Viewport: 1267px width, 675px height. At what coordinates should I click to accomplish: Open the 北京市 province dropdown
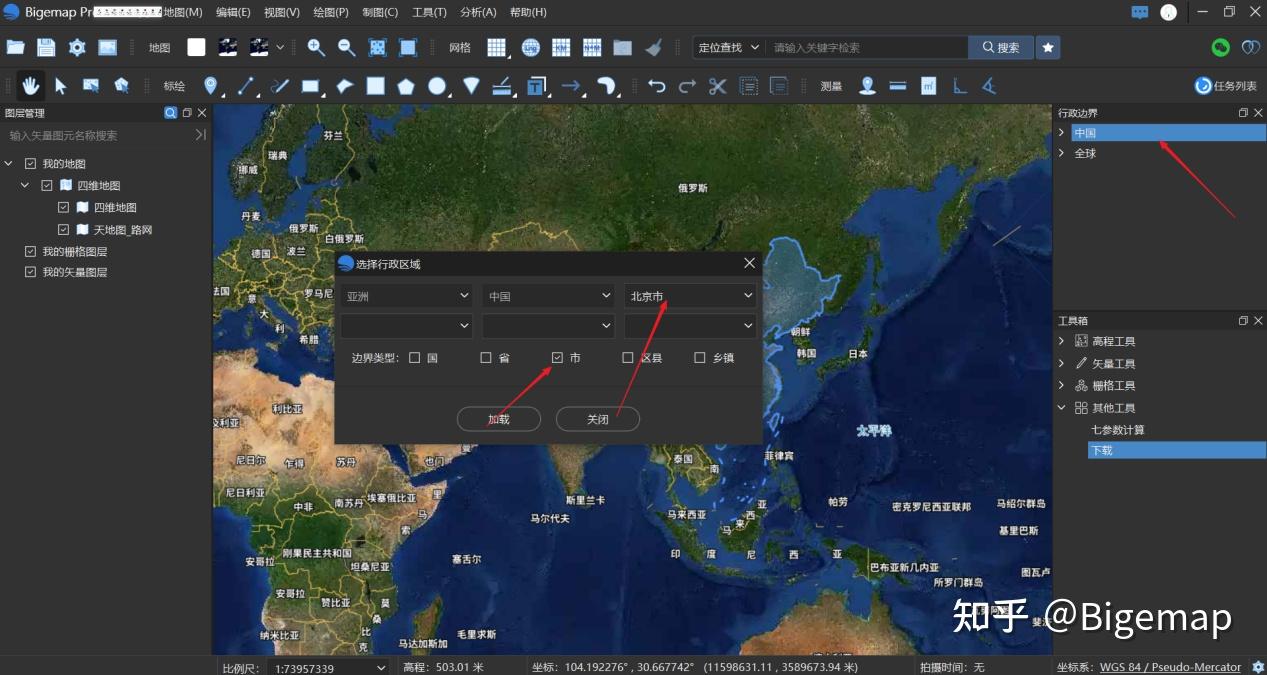point(690,296)
